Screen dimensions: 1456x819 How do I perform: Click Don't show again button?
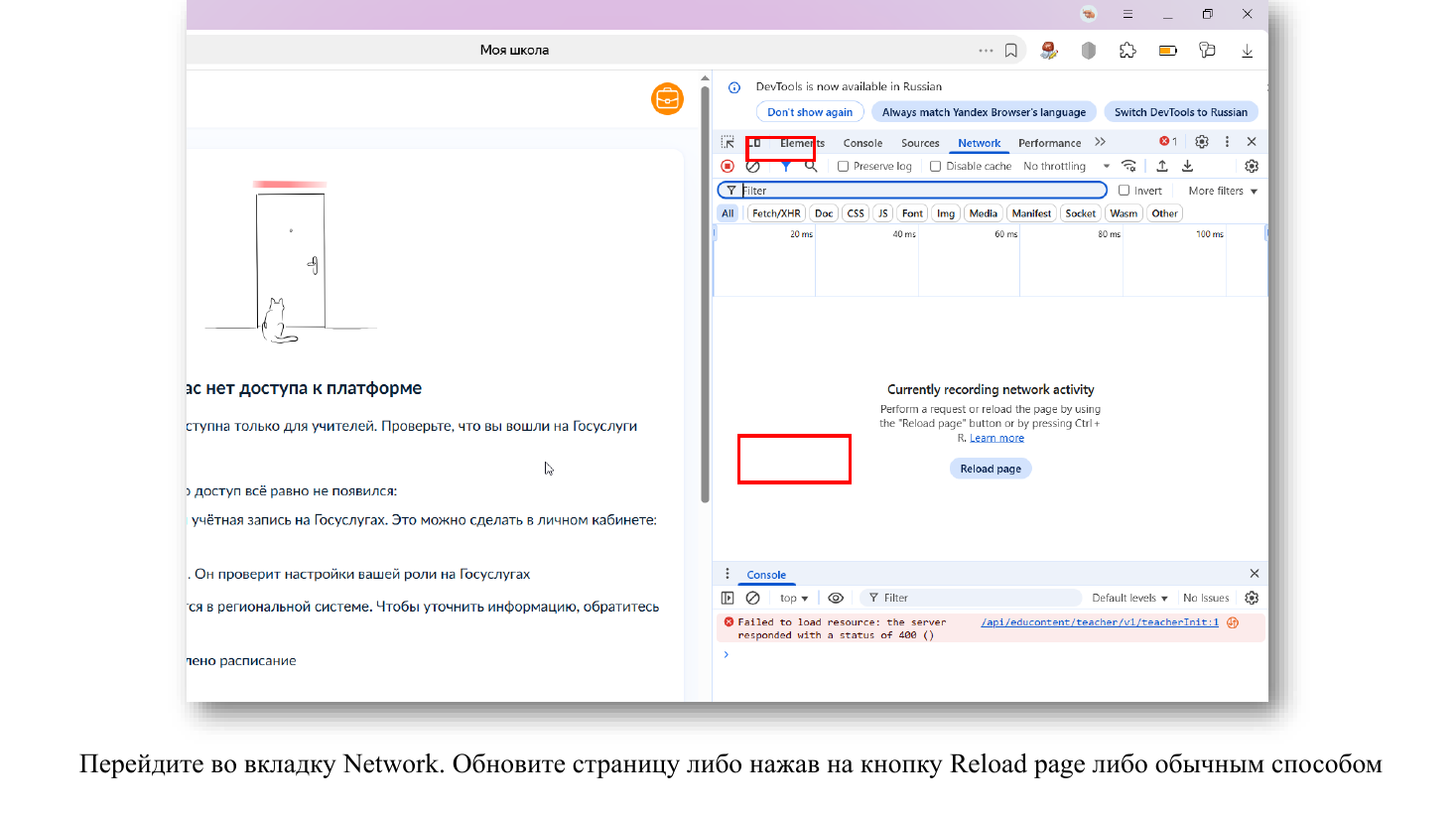[x=810, y=112]
